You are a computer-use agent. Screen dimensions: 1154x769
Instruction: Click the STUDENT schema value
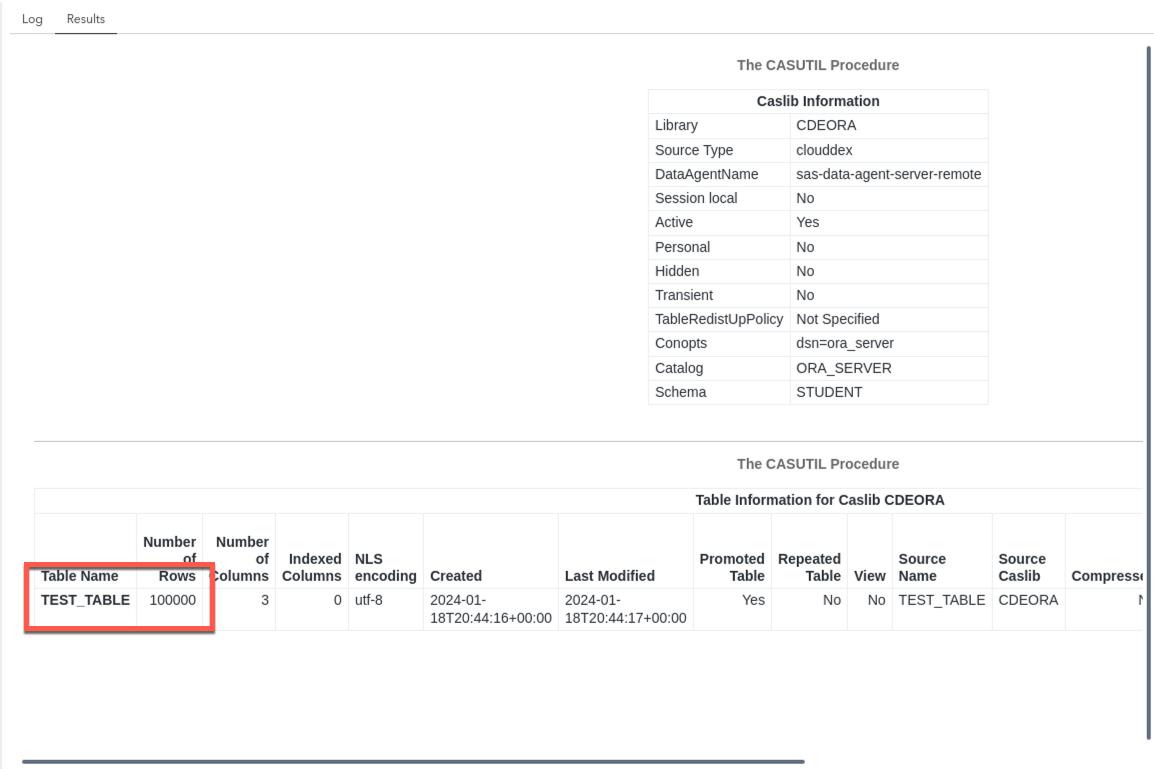828,392
